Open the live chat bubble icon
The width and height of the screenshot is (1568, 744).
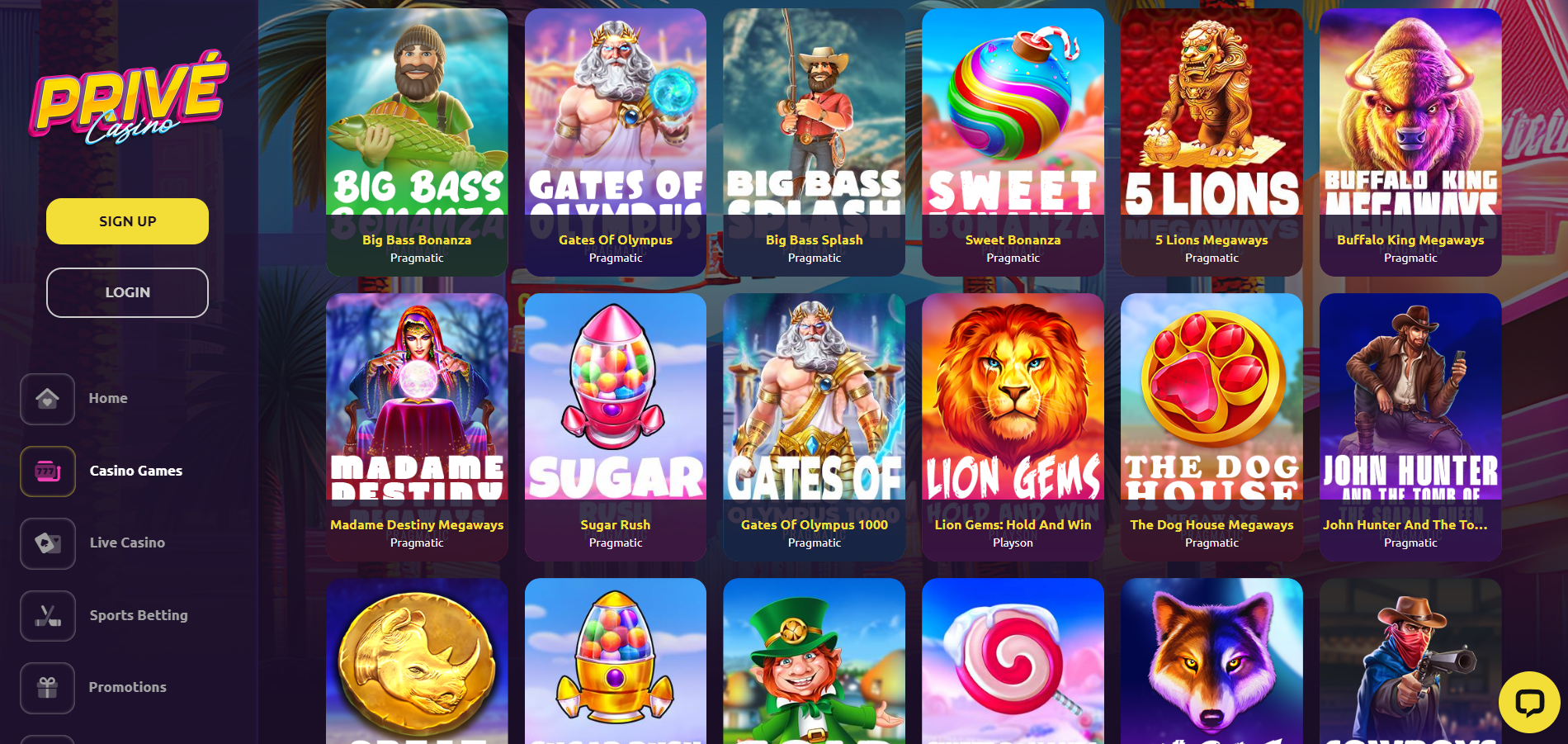point(1529,702)
